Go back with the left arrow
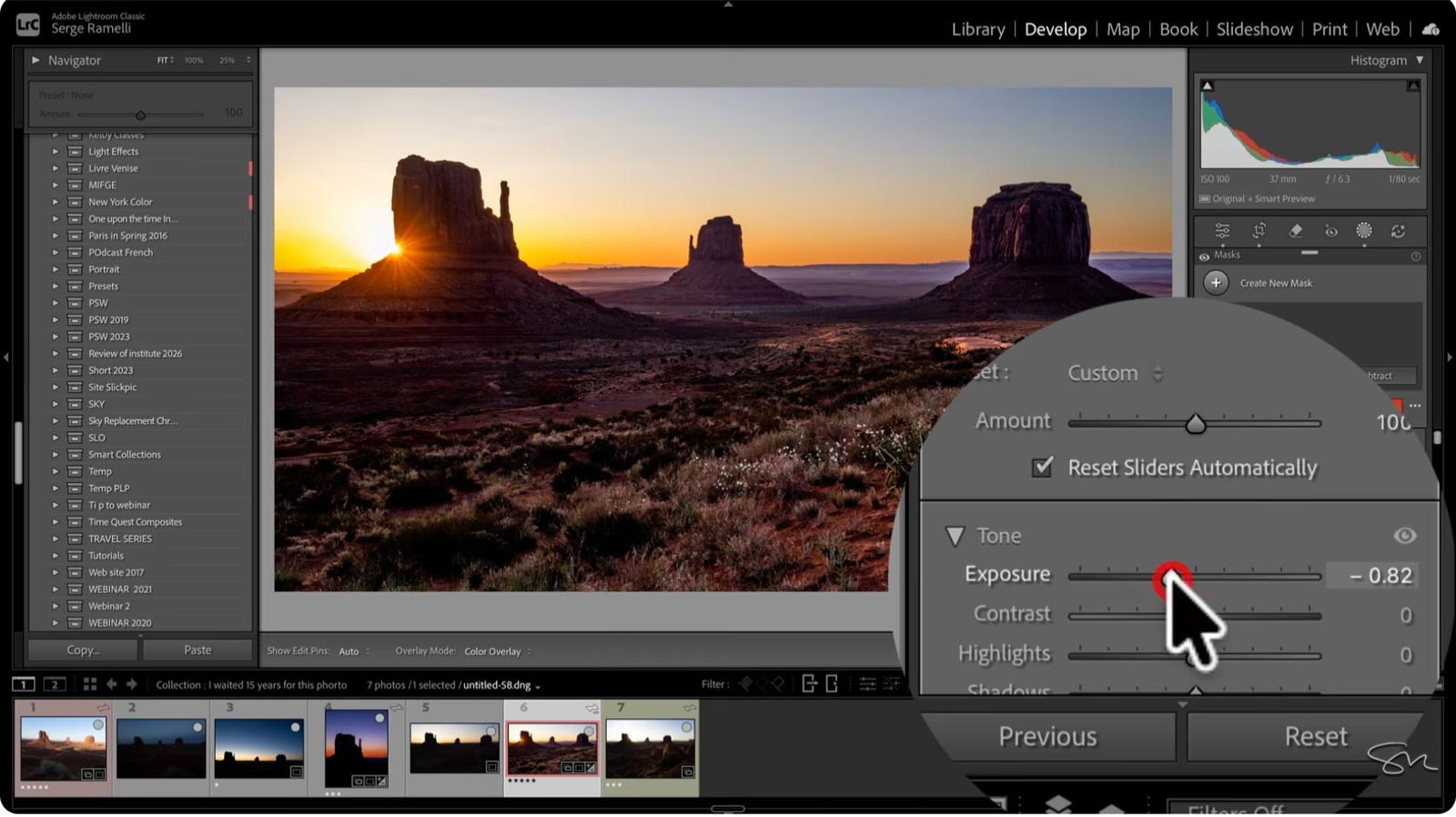 click(112, 684)
